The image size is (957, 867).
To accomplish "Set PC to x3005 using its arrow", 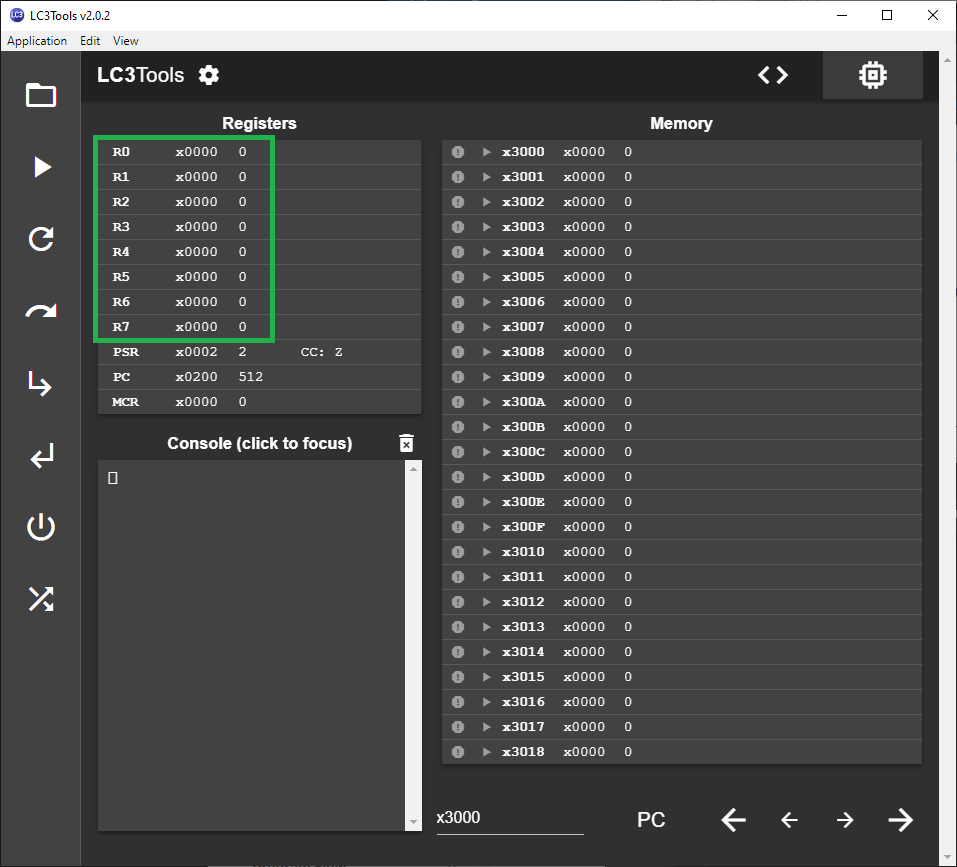I will [x=486, y=277].
